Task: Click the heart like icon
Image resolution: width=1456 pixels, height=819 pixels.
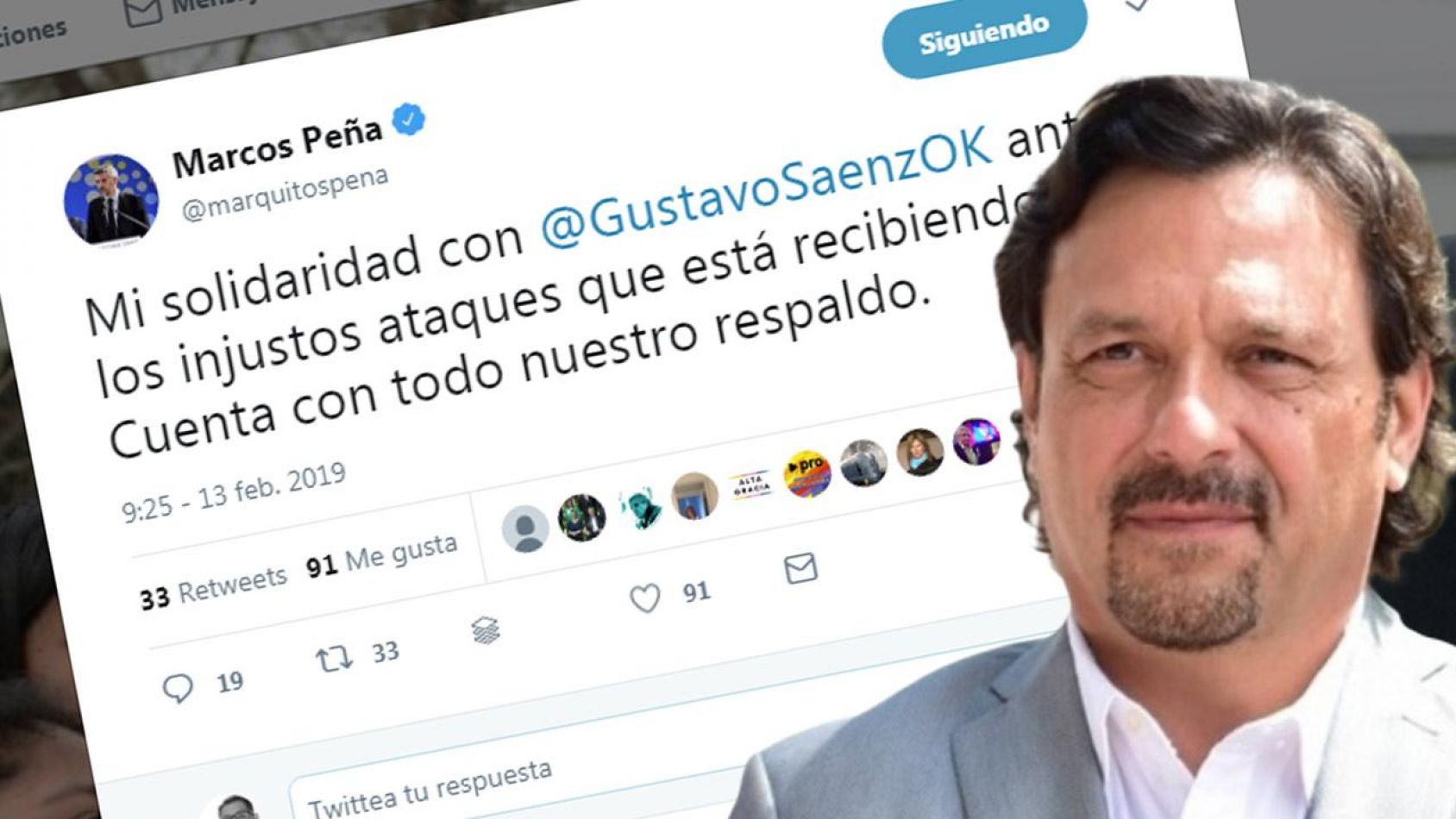Action: 645,597
